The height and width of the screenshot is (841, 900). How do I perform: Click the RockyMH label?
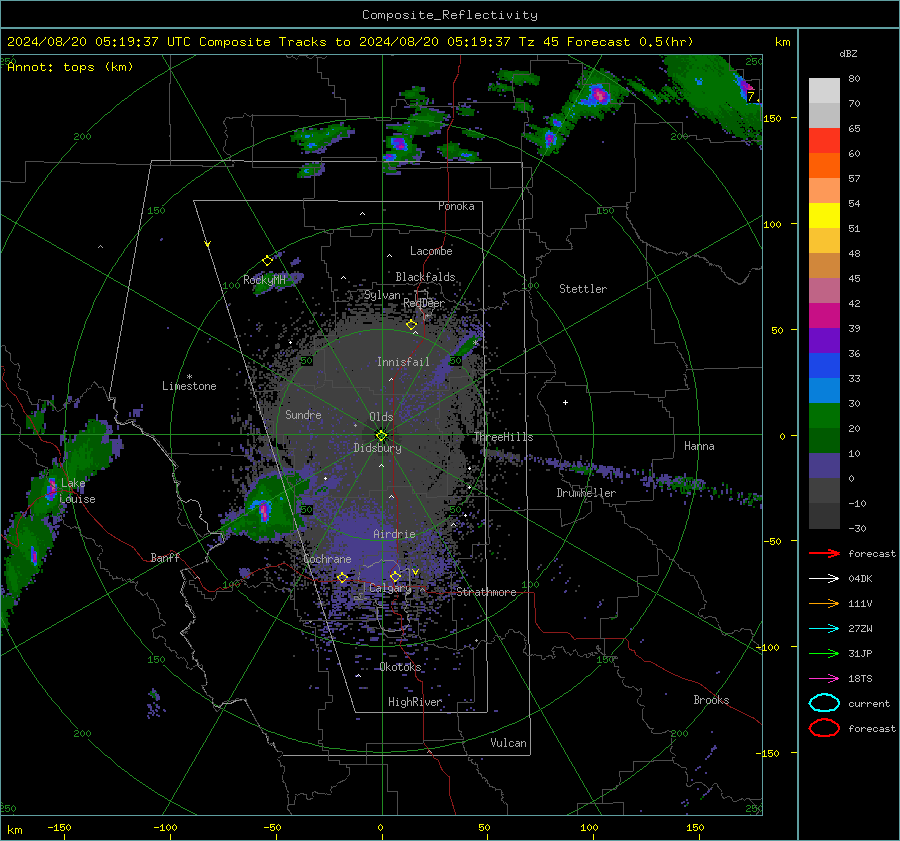[x=264, y=280]
